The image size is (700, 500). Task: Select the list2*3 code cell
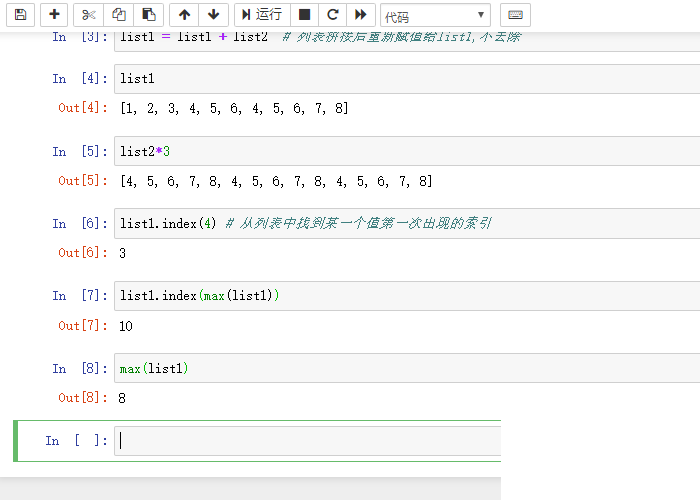(x=400, y=151)
